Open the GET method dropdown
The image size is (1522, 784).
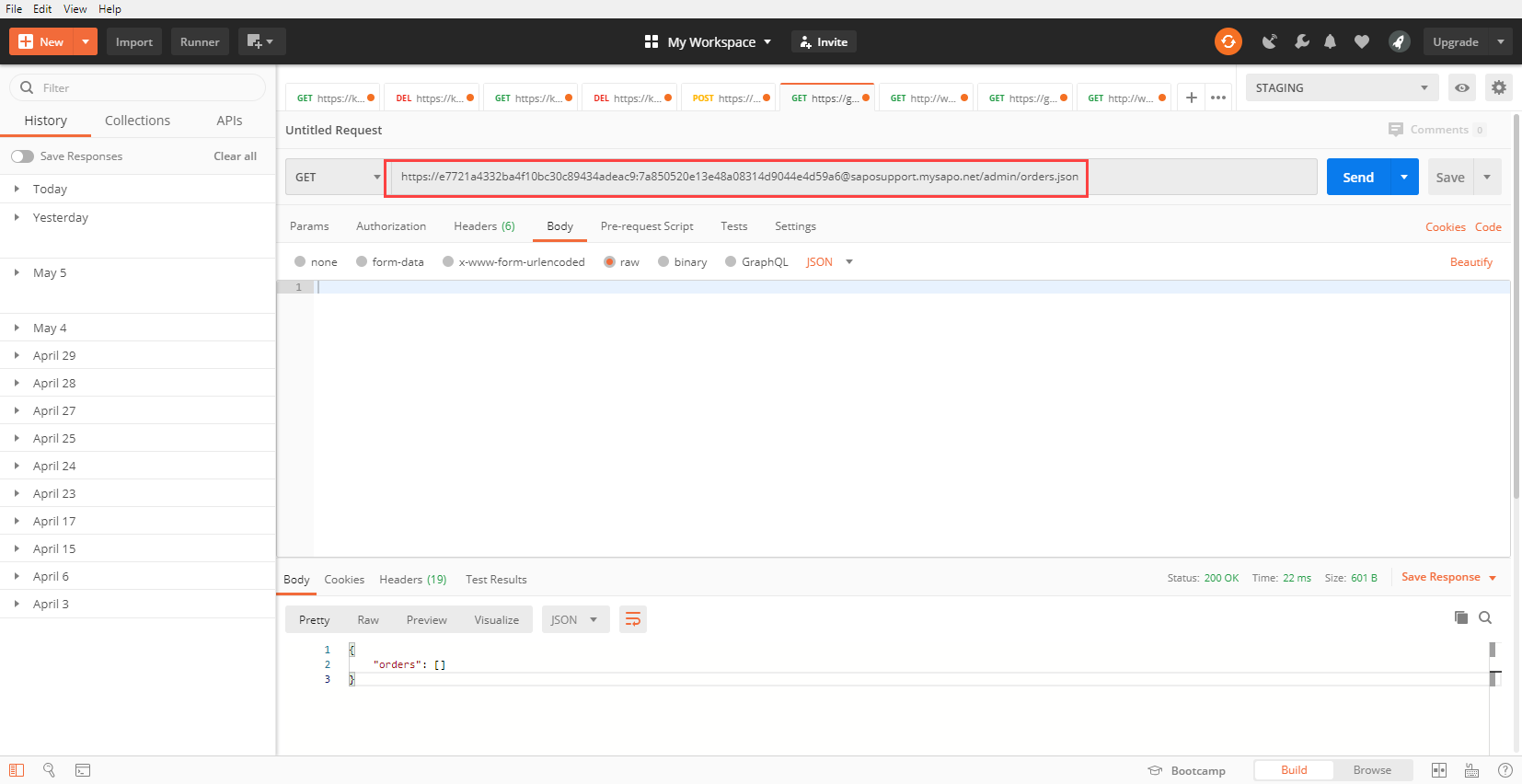point(336,177)
